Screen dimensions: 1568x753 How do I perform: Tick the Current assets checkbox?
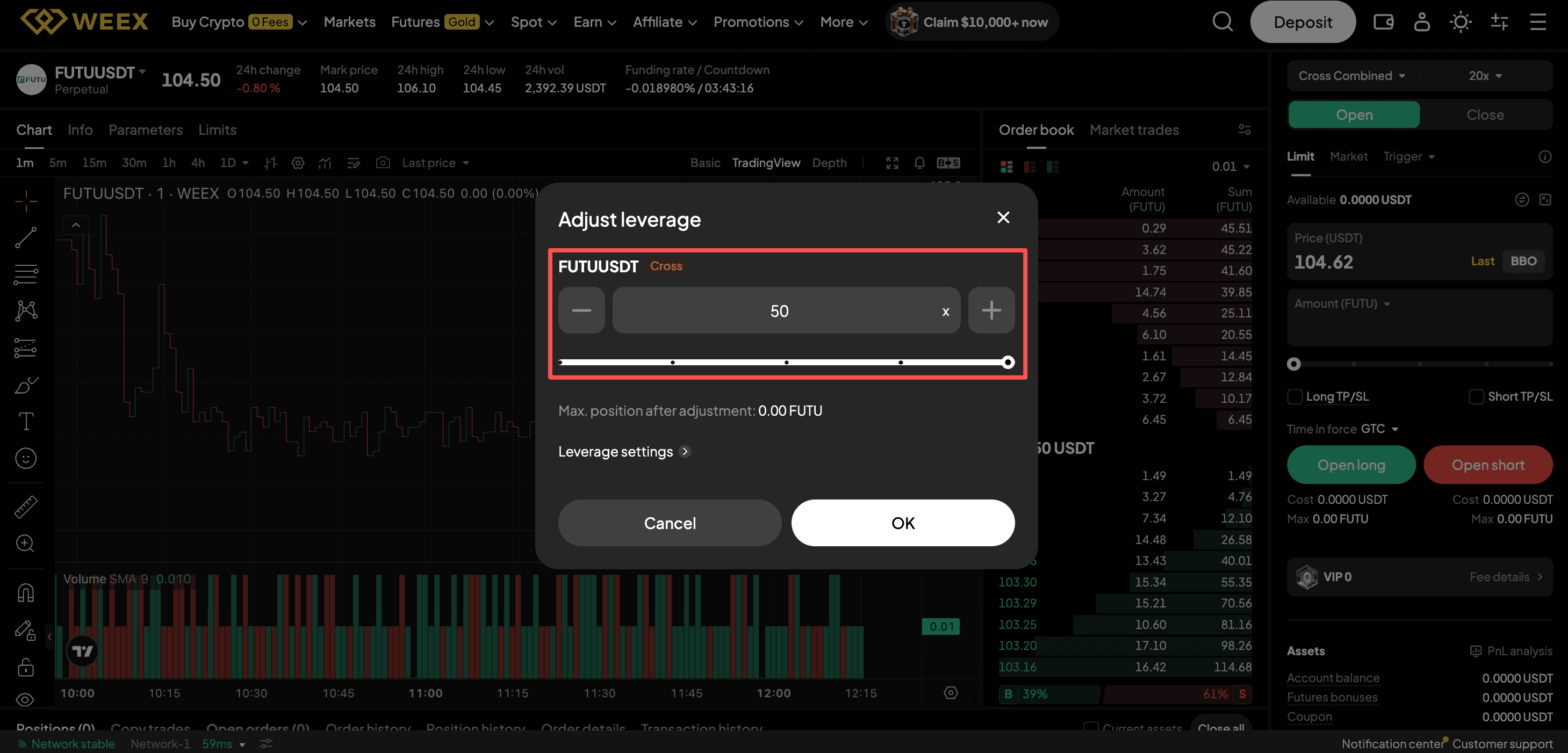coord(1091,727)
